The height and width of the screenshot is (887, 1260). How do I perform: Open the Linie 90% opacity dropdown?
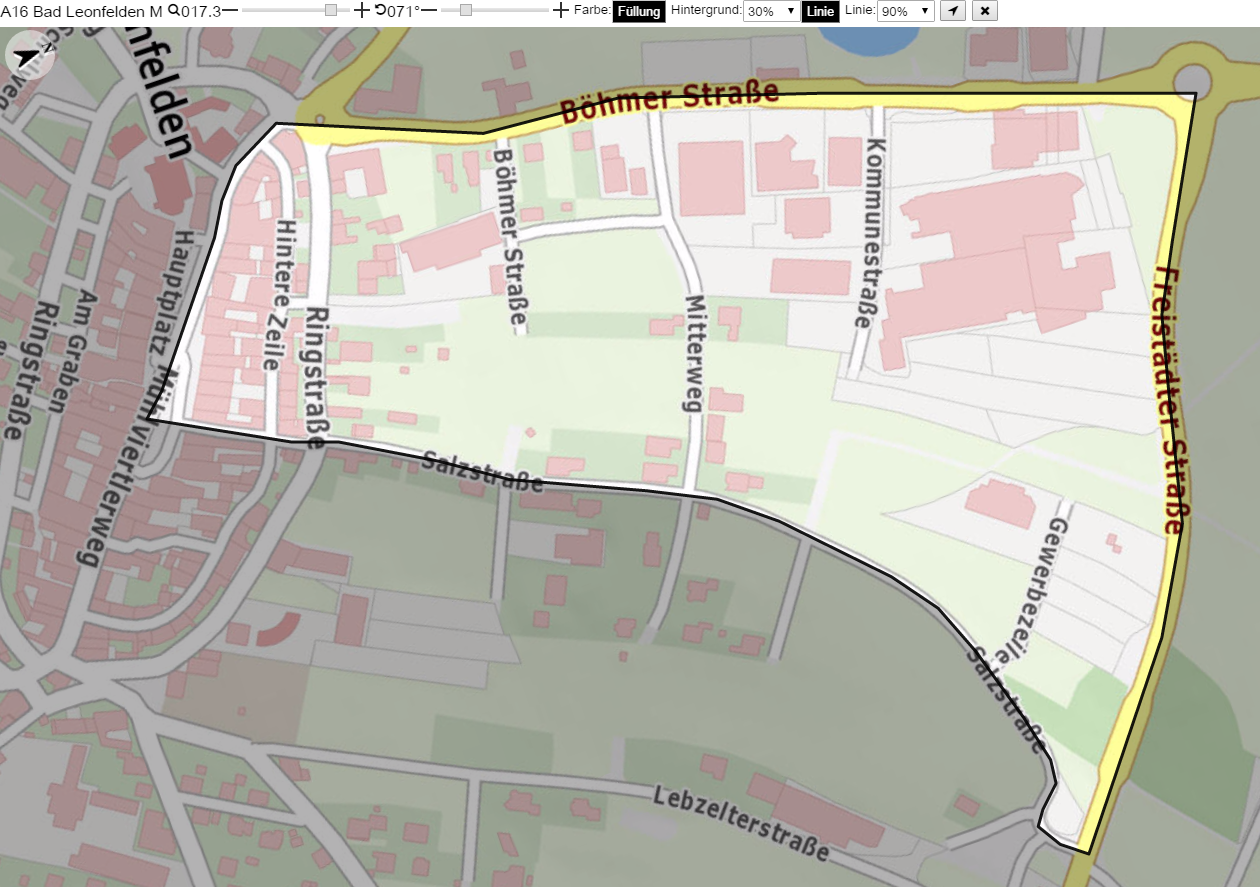point(906,12)
